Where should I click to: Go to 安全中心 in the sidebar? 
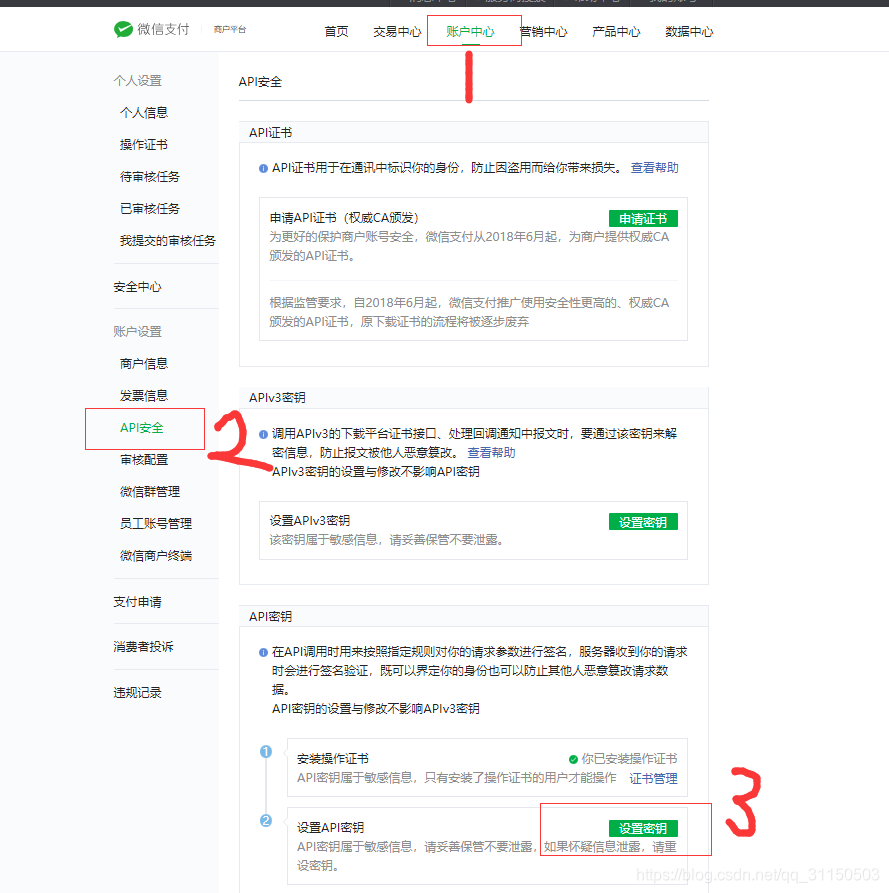[x=137, y=286]
